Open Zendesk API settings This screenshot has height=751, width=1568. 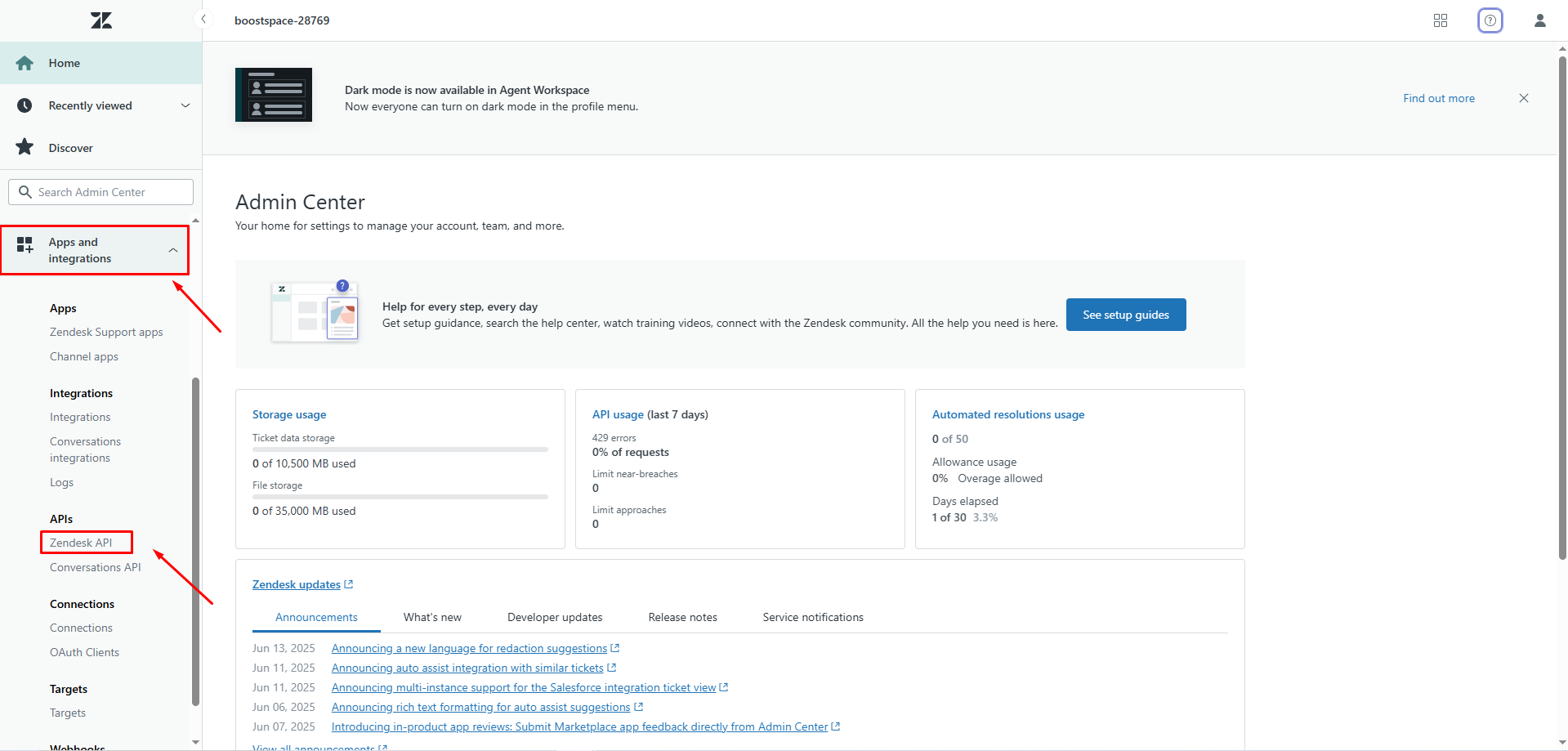point(81,543)
